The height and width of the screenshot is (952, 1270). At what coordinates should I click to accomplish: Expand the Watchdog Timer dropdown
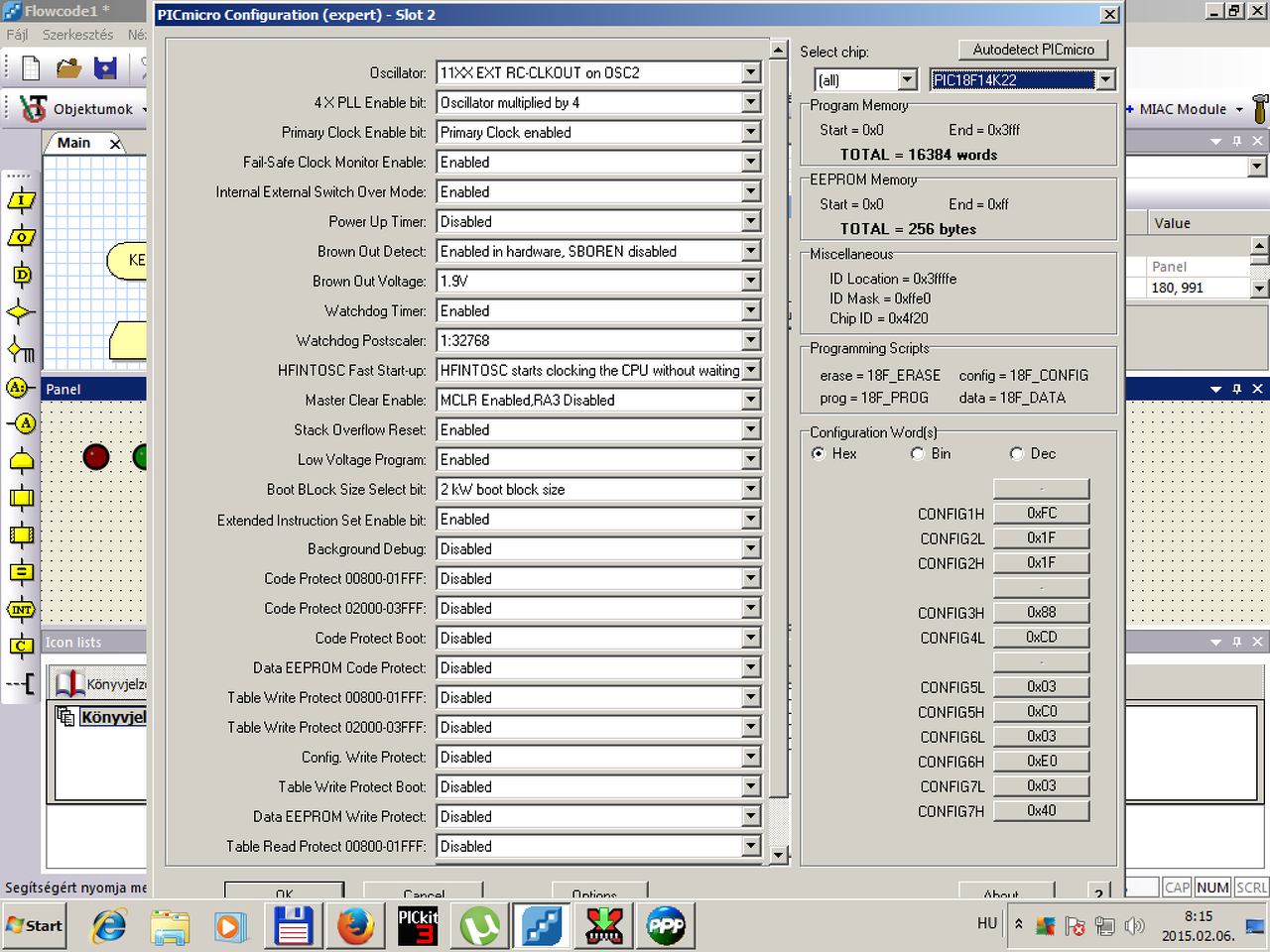click(751, 310)
